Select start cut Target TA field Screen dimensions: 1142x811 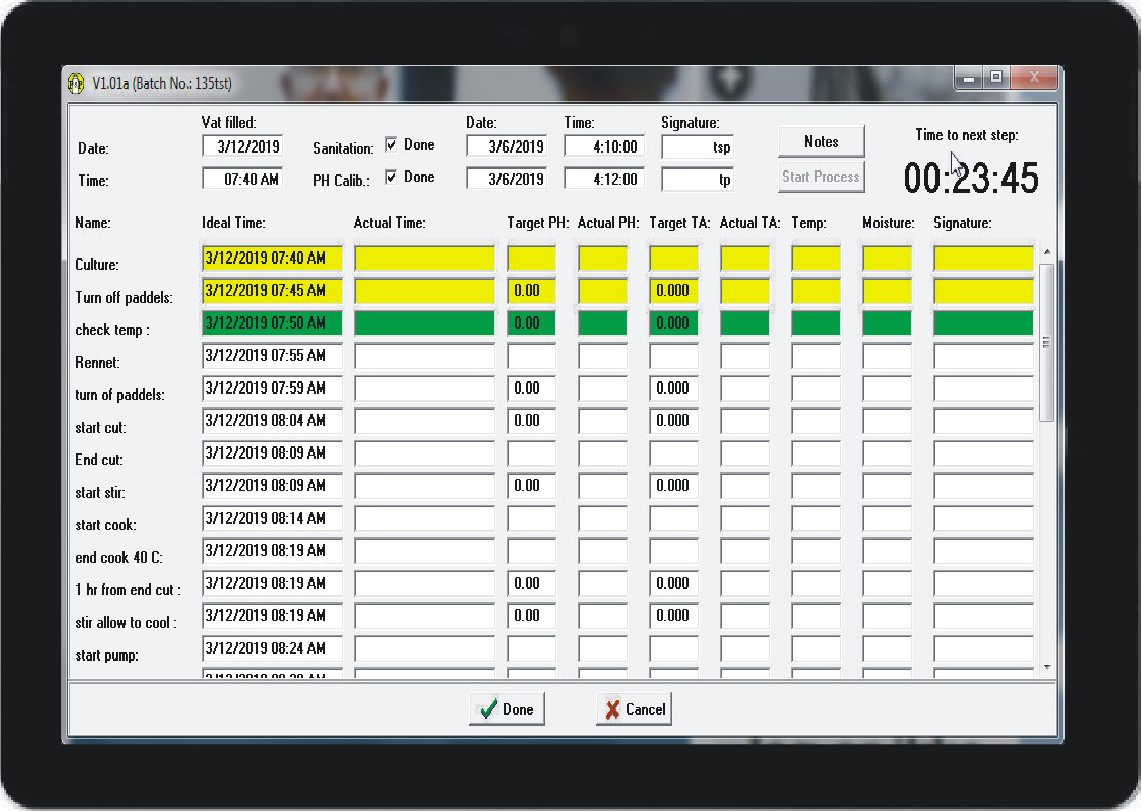pyautogui.click(x=673, y=421)
